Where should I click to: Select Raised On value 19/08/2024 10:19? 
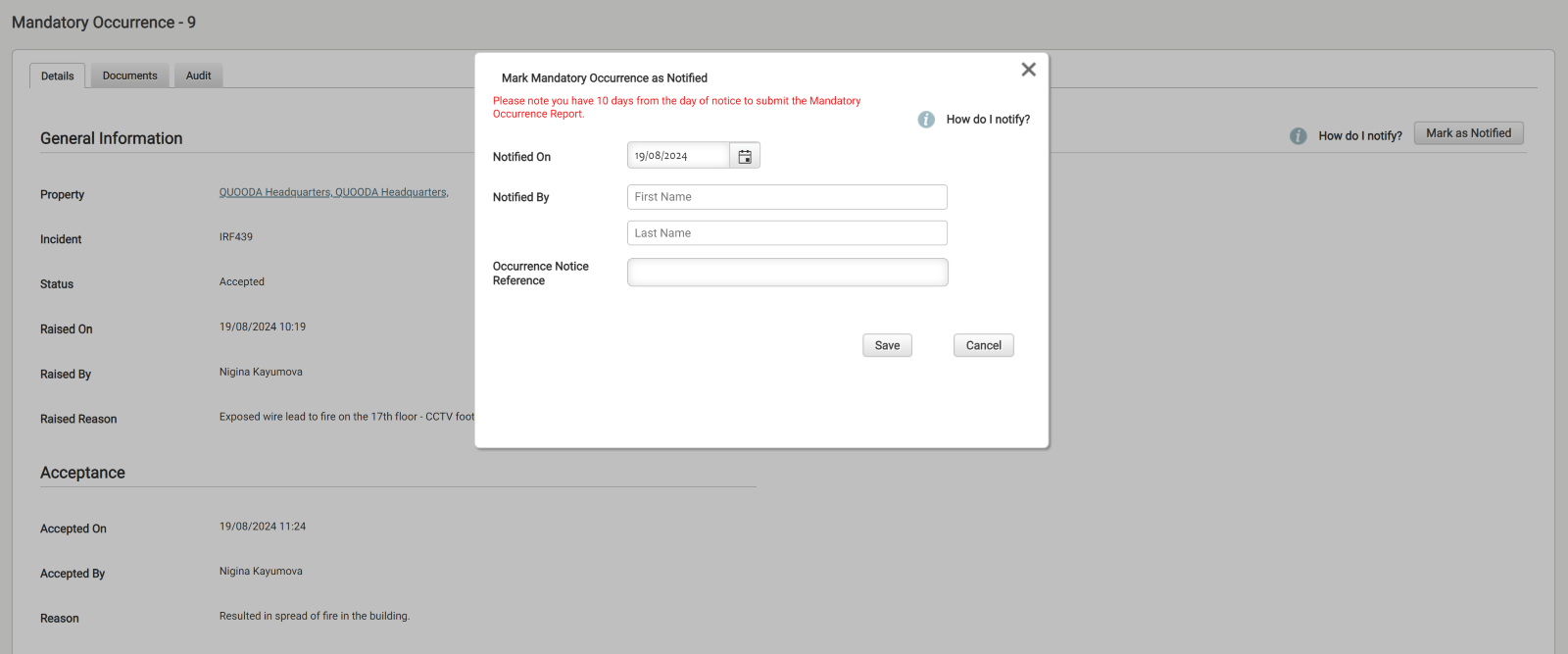pyautogui.click(x=263, y=327)
